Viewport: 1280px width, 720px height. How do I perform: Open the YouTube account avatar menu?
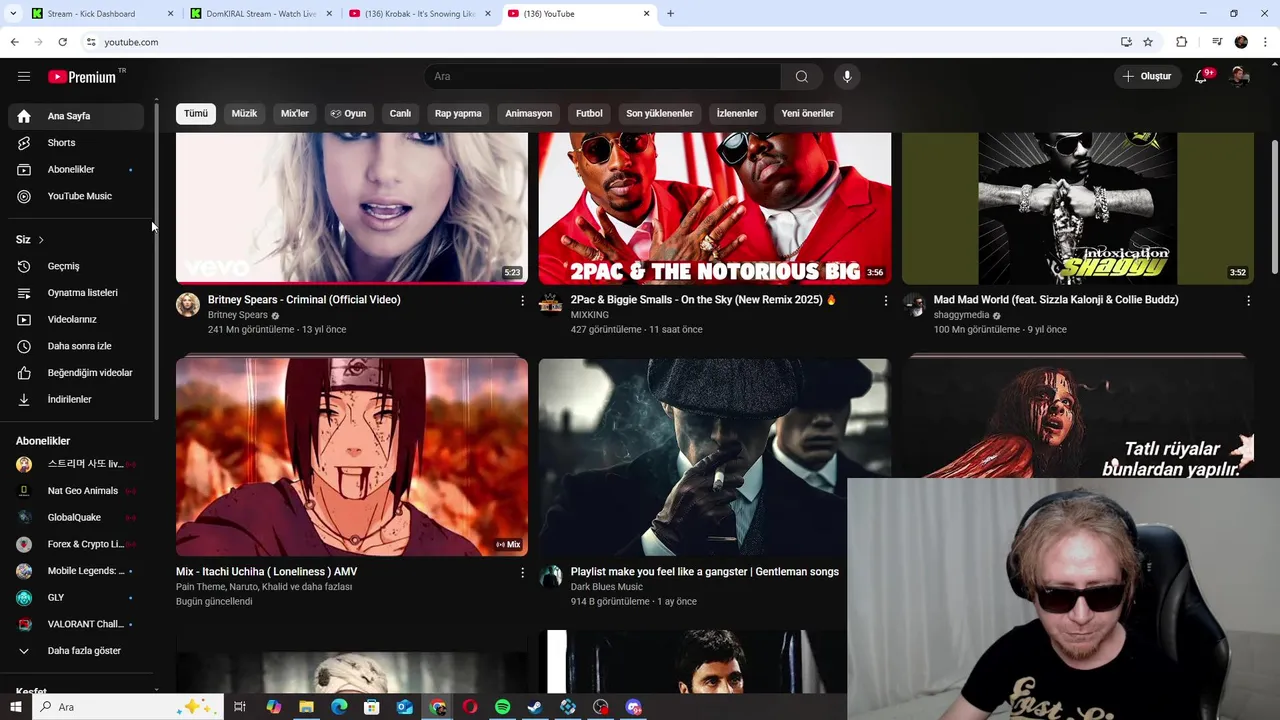click(1240, 77)
